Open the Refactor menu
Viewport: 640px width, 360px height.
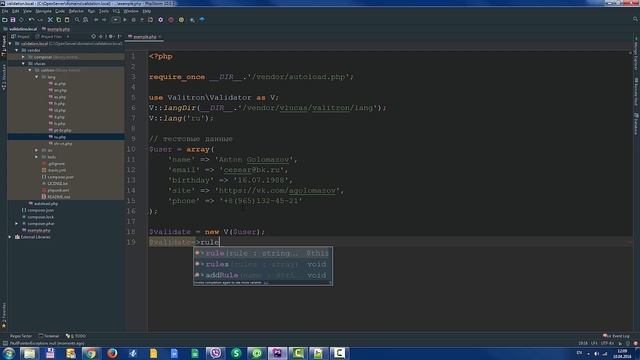pyautogui.click(x=76, y=11)
